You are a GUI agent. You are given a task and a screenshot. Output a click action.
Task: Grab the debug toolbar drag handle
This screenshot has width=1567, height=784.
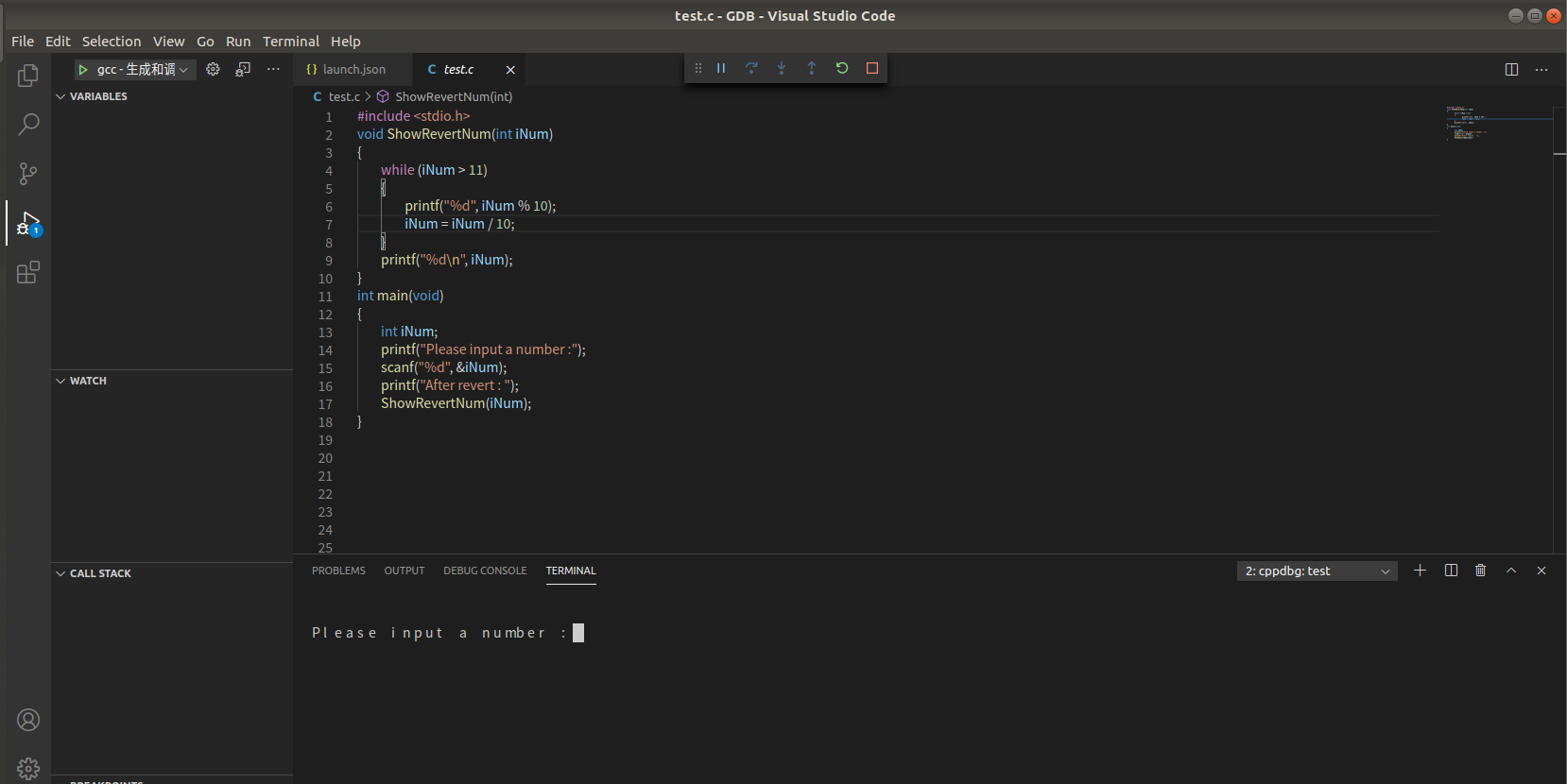[x=698, y=68]
